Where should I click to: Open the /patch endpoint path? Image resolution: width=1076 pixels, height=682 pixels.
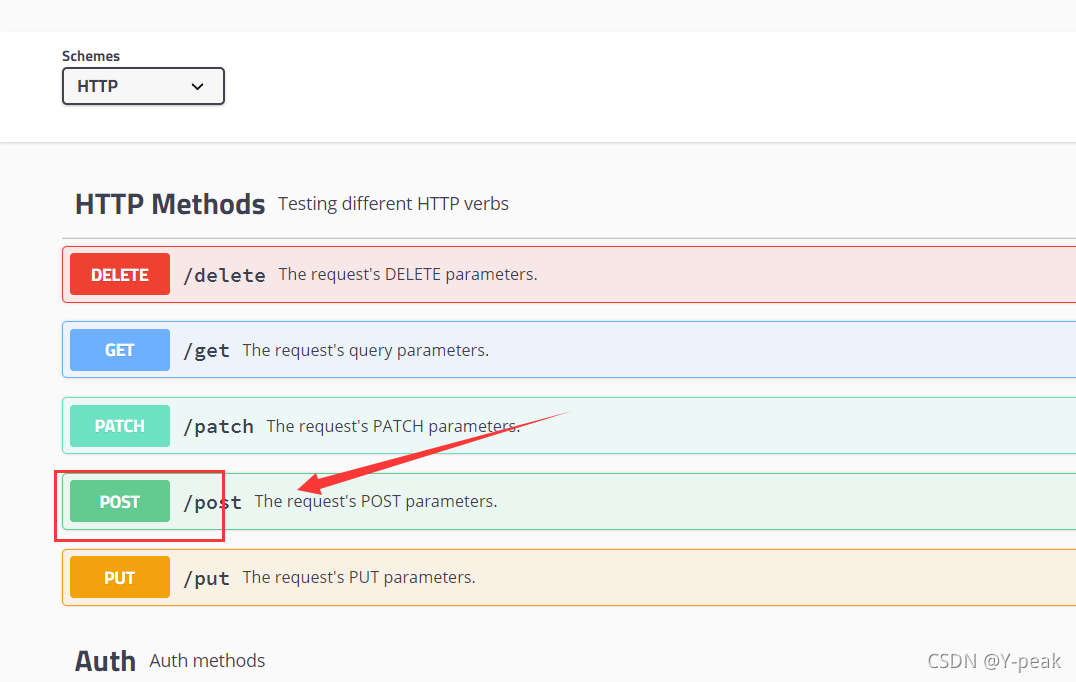click(218, 427)
